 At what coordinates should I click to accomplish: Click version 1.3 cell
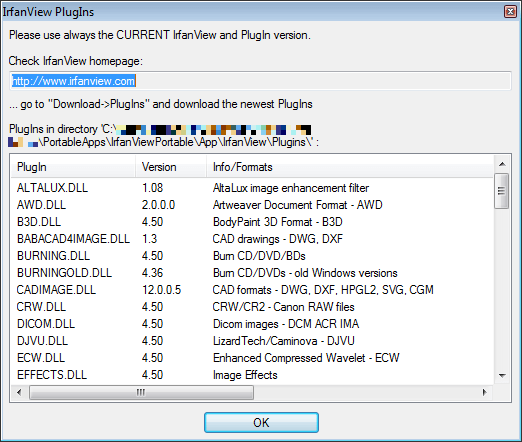[x=149, y=239]
